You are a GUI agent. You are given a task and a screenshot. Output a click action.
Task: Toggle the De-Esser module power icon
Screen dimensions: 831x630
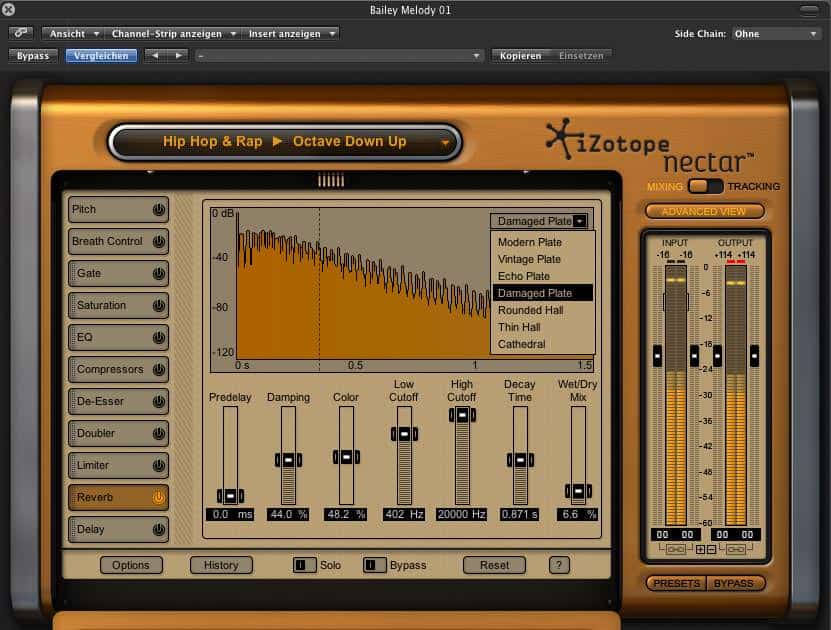(x=158, y=402)
